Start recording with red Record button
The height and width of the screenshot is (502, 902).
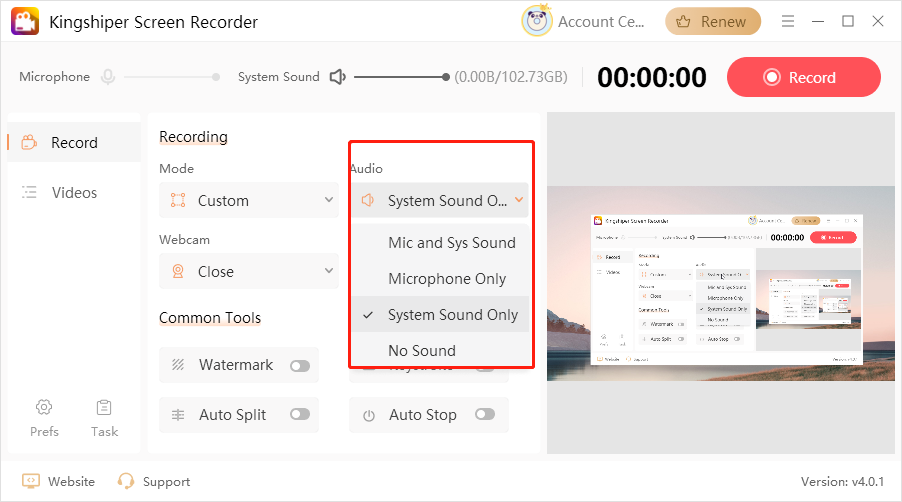(x=804, y=77)
